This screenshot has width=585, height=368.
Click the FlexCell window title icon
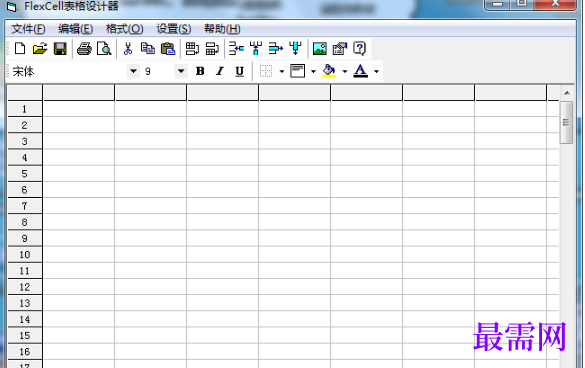click(x=12, y=6)
